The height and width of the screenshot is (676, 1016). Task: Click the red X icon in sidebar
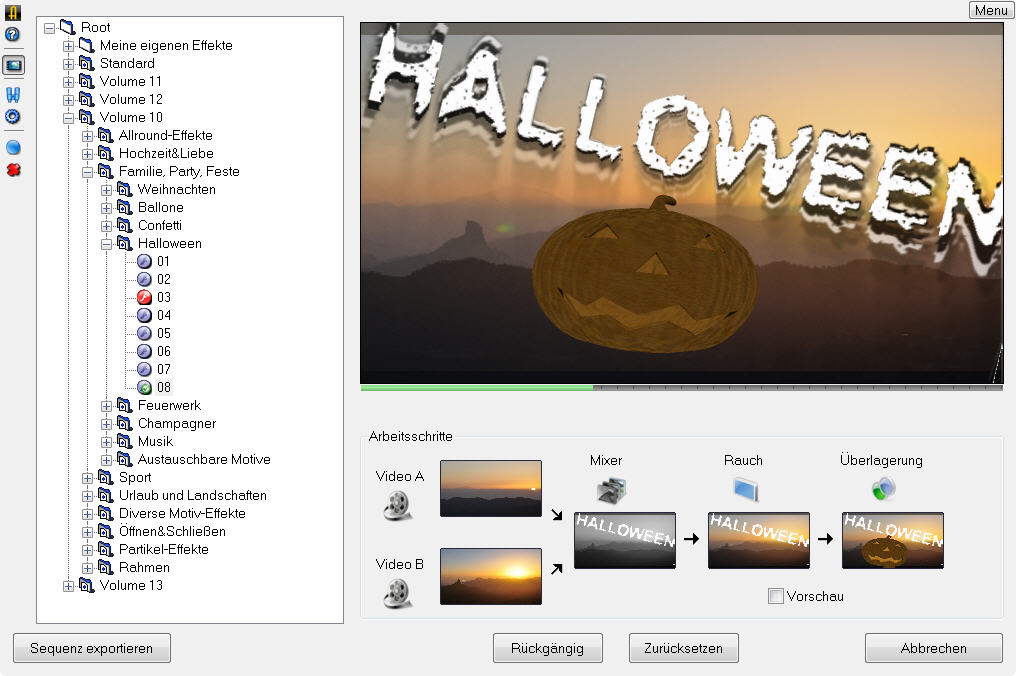point(13,170)
